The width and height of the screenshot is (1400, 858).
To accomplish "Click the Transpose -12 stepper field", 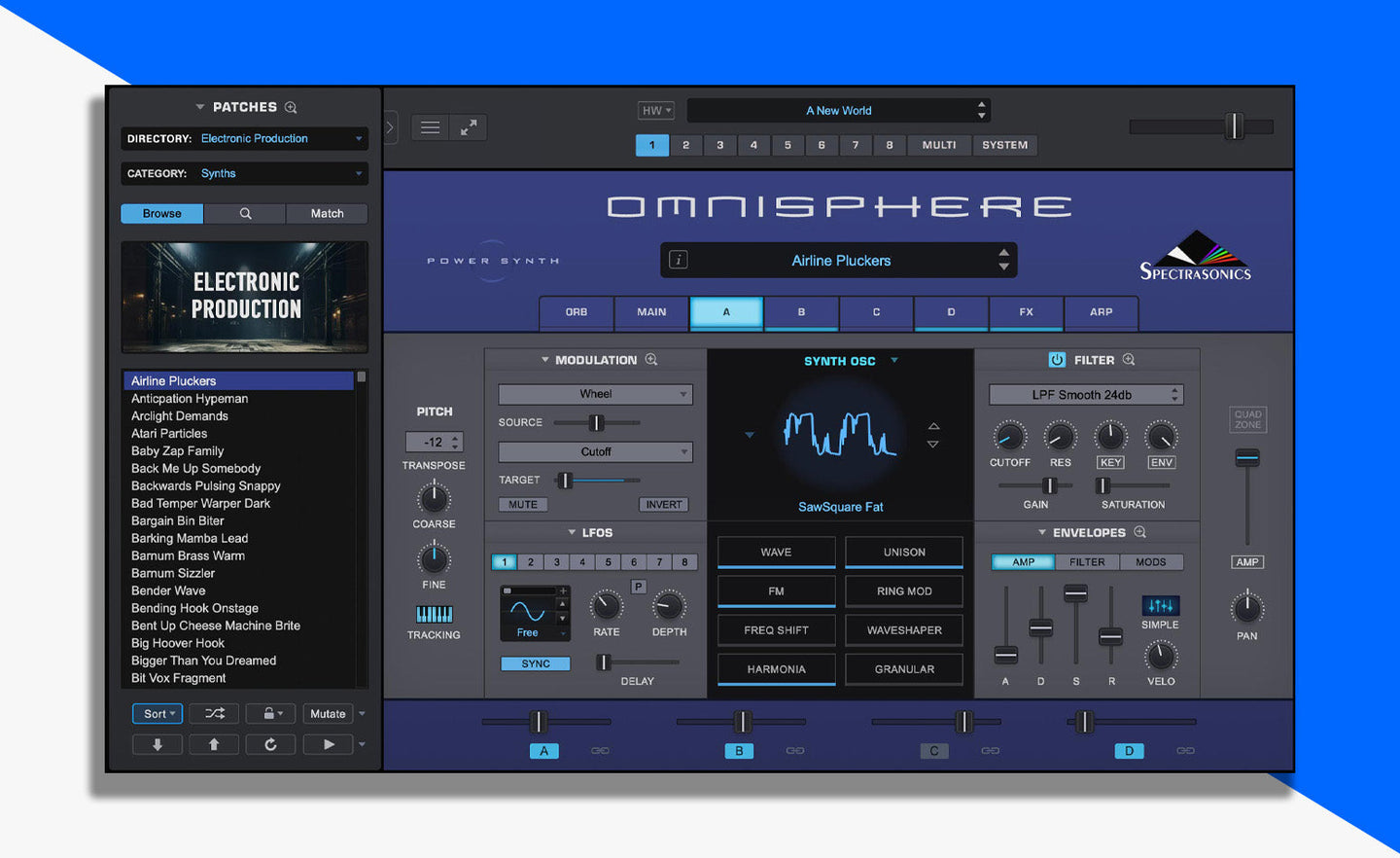I will coord(434,442).
